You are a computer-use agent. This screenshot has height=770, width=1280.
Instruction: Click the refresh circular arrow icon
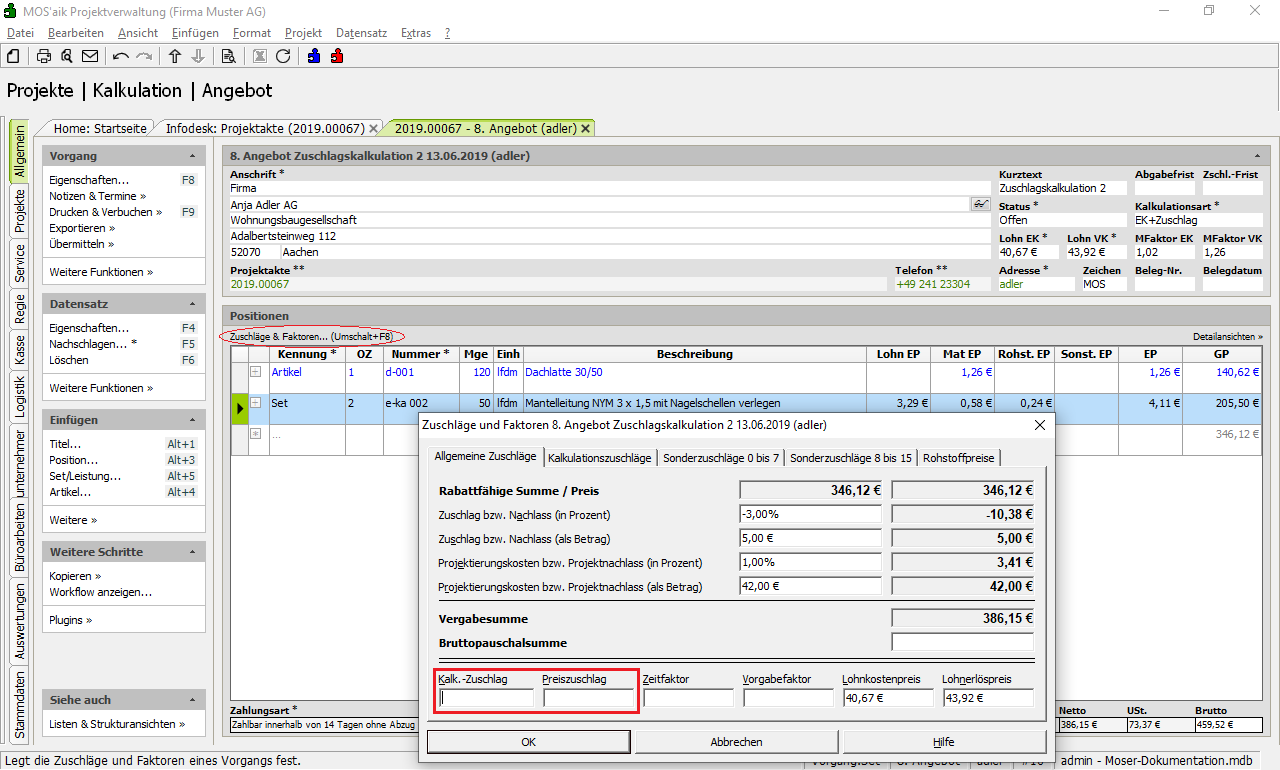(283, 56)
